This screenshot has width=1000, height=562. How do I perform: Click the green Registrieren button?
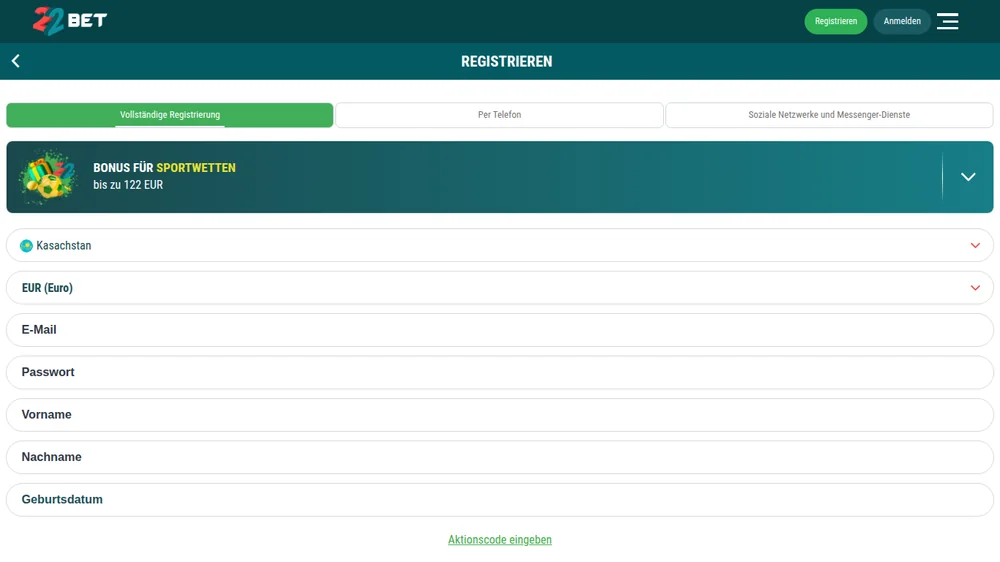835,21
